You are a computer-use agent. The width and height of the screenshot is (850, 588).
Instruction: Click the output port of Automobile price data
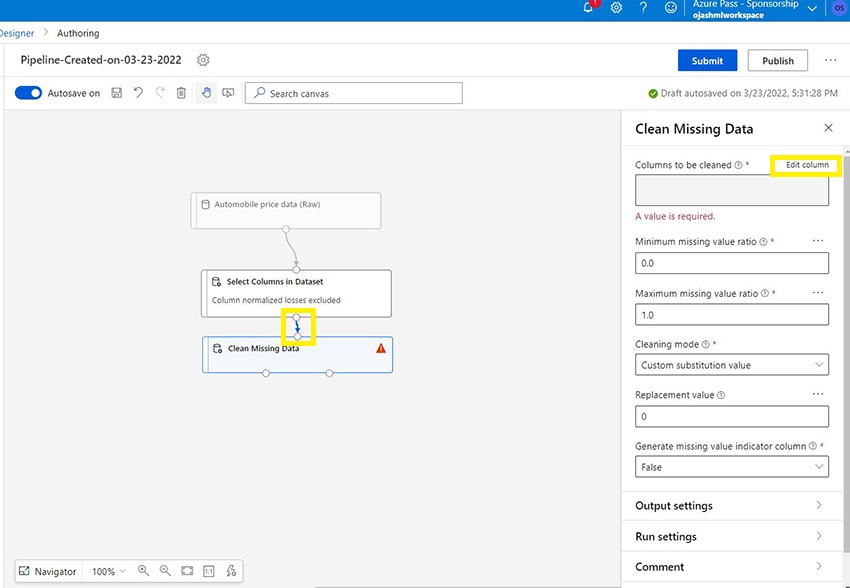click(x=286, y=229)
